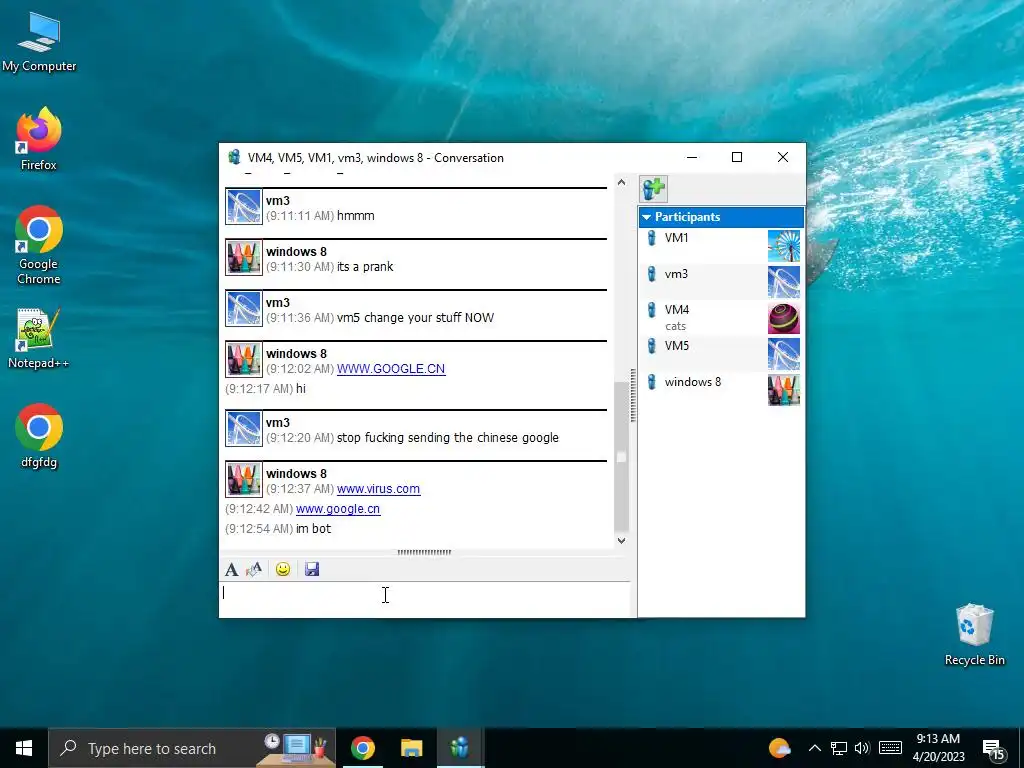Select the dfgfdg Chrome shortcut
This screenshot has width=1024, height=768.
click(39, 436)
